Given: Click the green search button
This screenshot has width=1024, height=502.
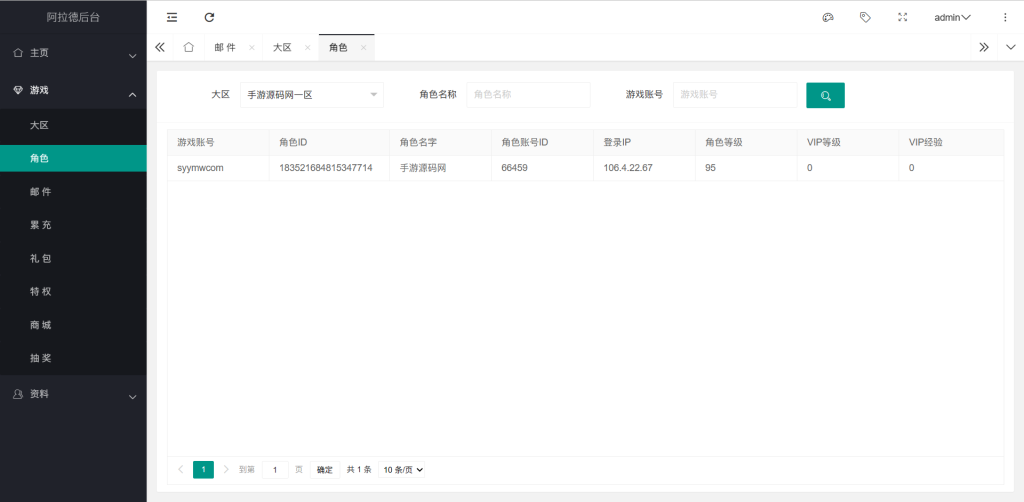Looking at the screenshot, I should tap(825, 95).
